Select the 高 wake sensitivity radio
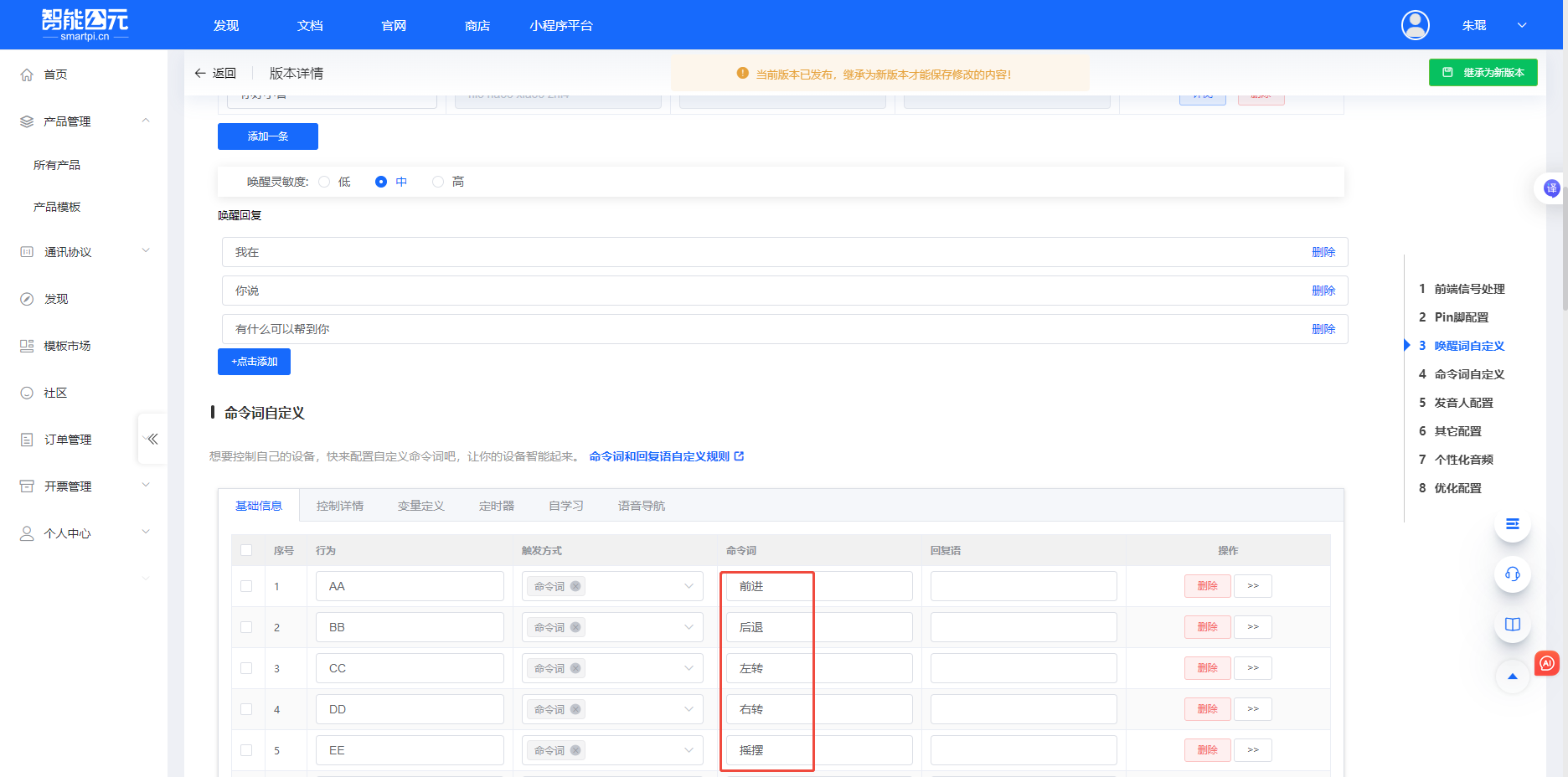Viewport: 1568px width, 777px height. pos(438,182)
